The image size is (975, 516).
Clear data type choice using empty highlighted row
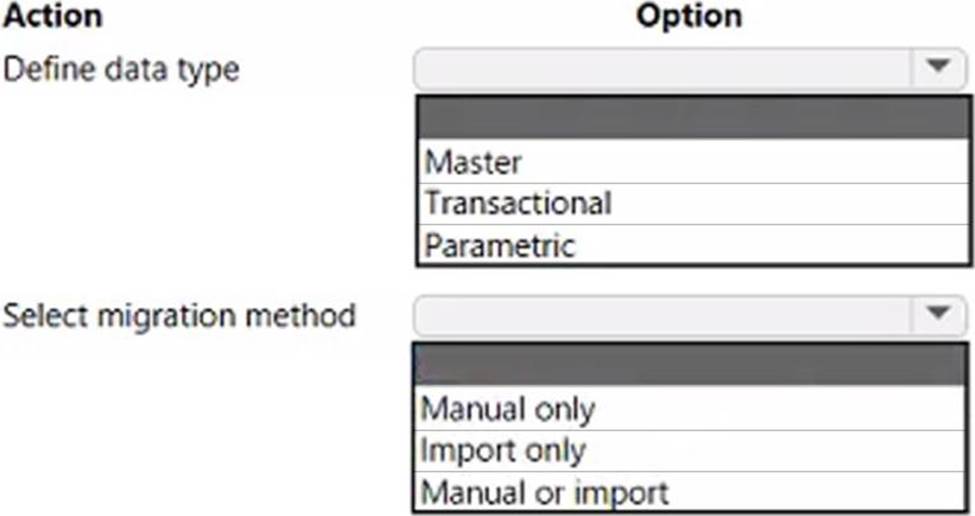tap(692, 118)
